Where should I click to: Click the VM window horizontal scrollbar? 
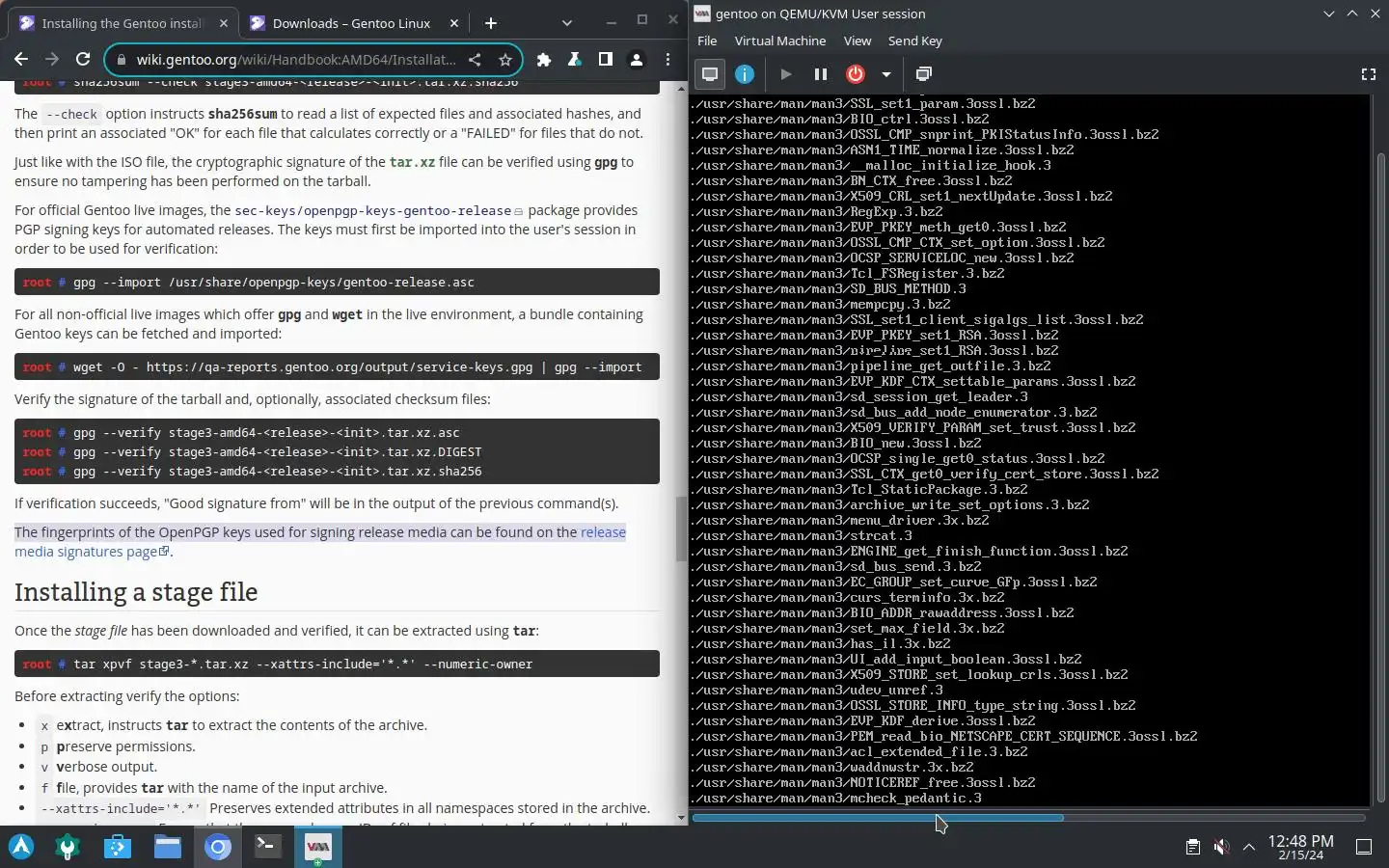(x=878, y=818)
